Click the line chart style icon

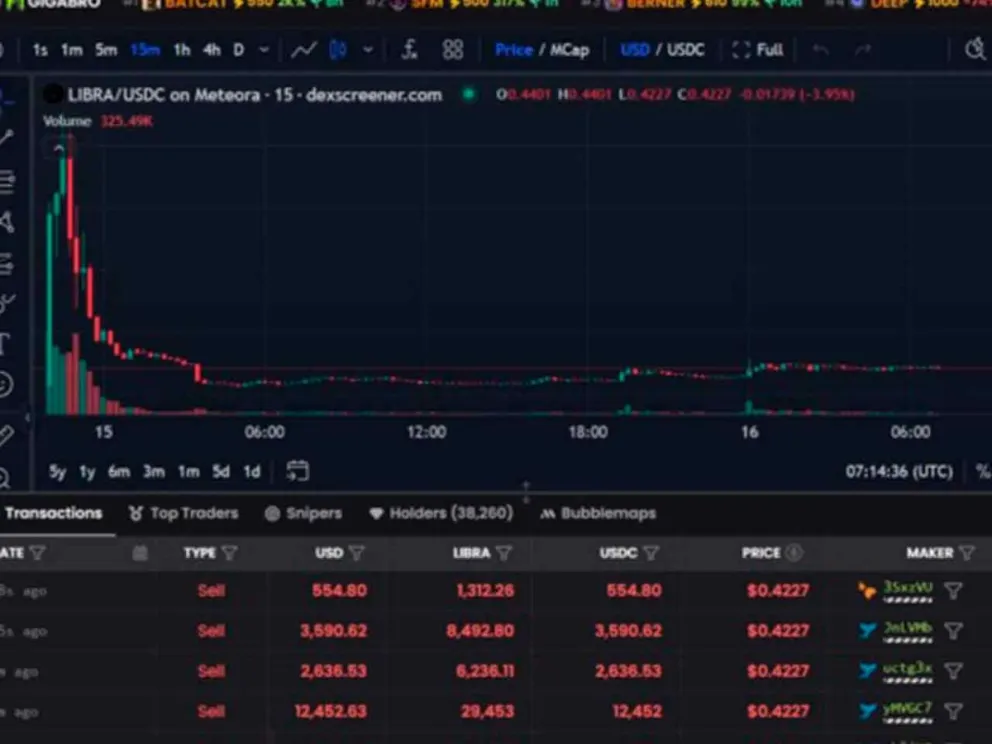303,50
